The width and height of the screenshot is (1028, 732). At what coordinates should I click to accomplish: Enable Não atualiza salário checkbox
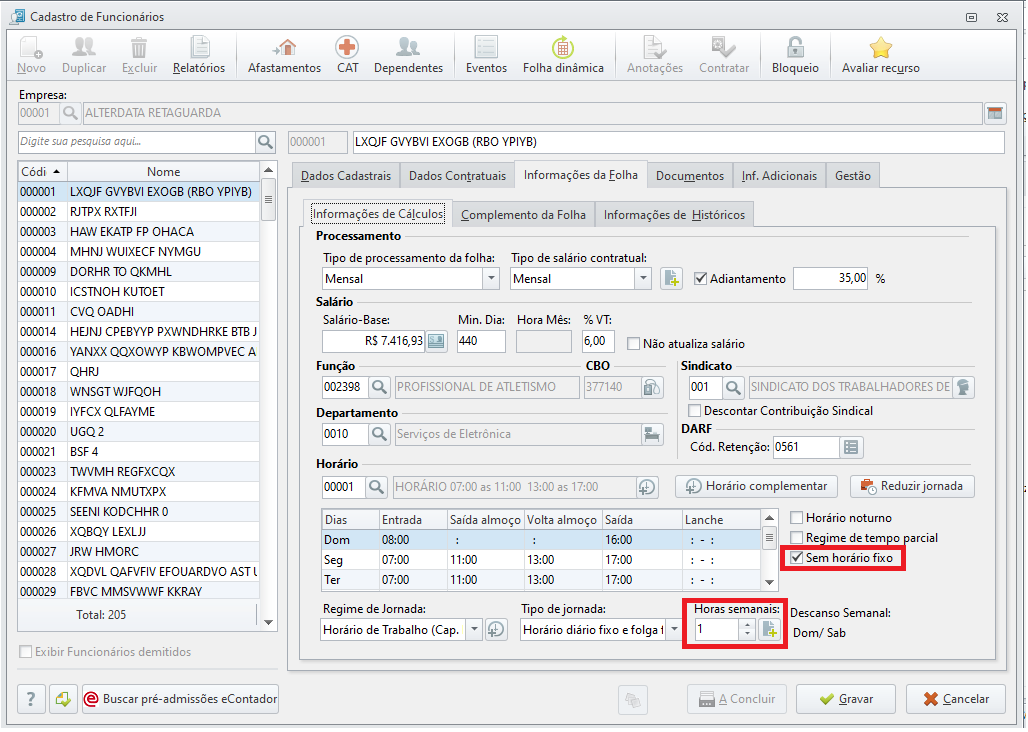[633, 343]
